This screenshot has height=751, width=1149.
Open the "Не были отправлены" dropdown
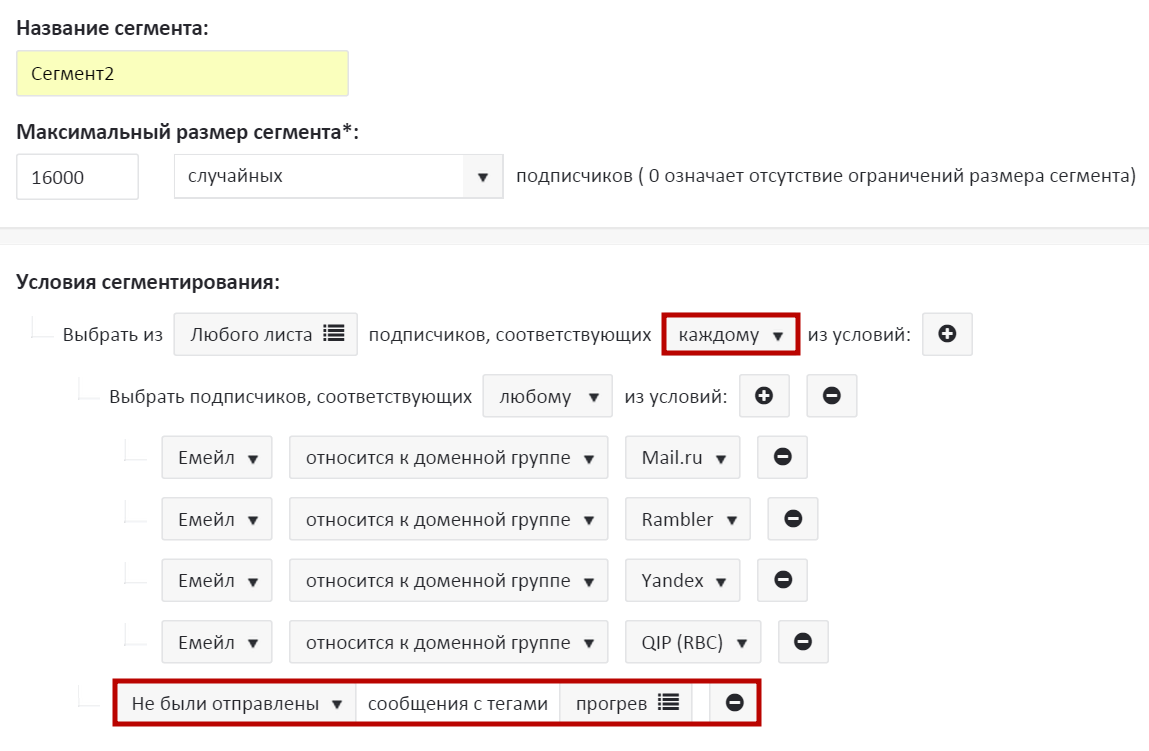point(236,703)
